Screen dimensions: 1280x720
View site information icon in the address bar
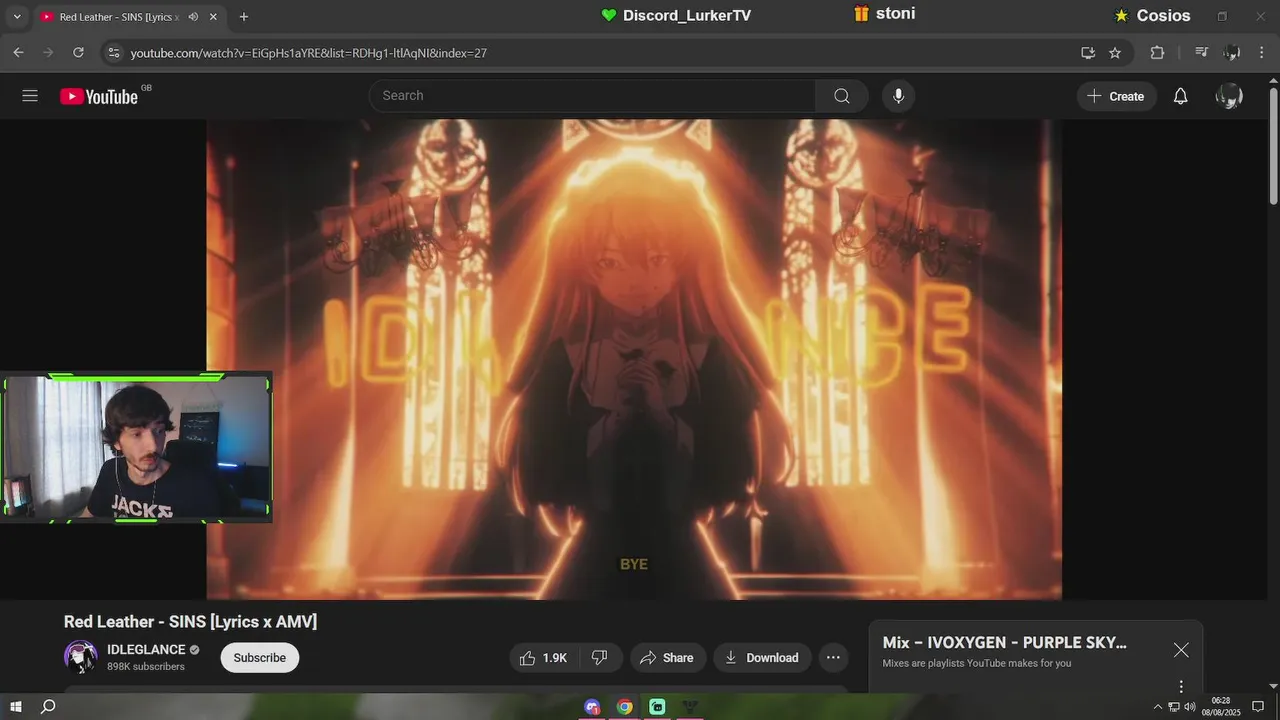(x=113, y=52)
